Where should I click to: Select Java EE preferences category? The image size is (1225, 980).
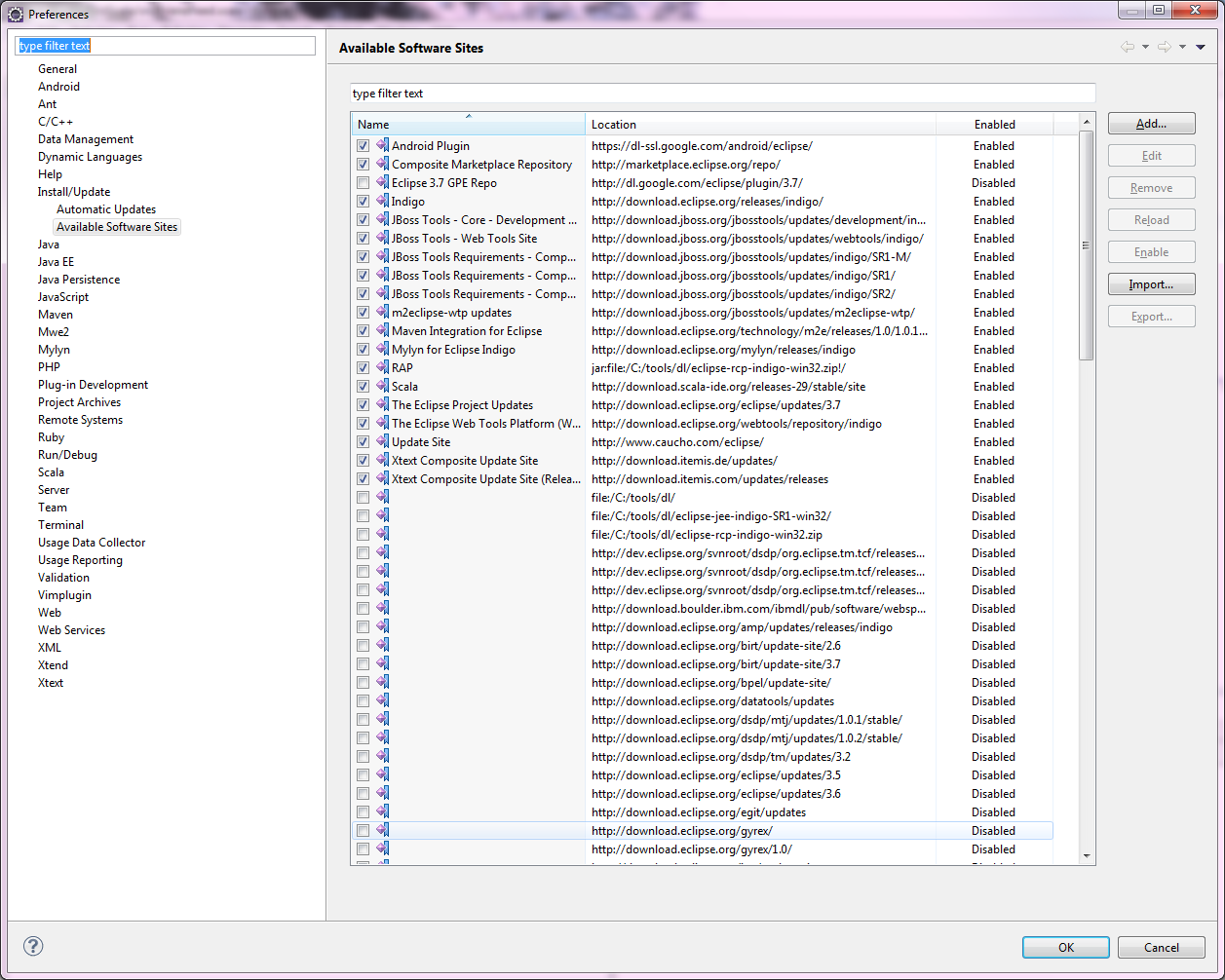pos(56,261)
